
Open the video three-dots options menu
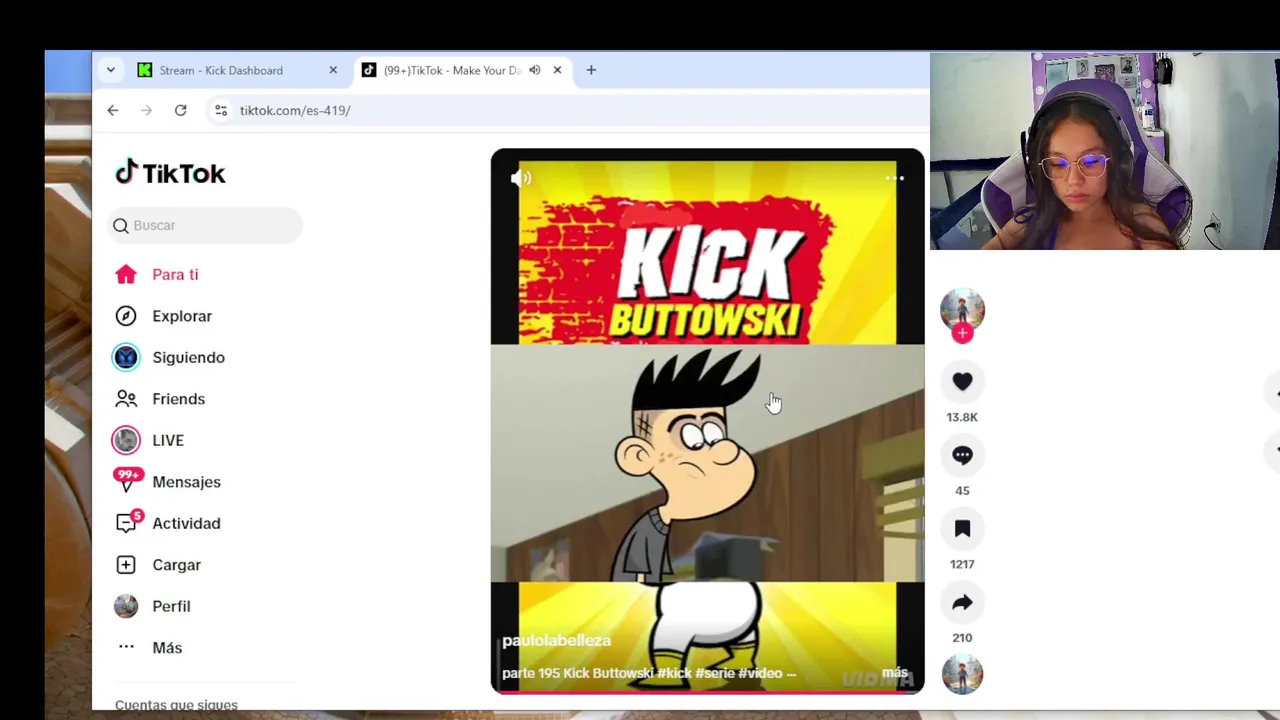(x=895, y=178)
